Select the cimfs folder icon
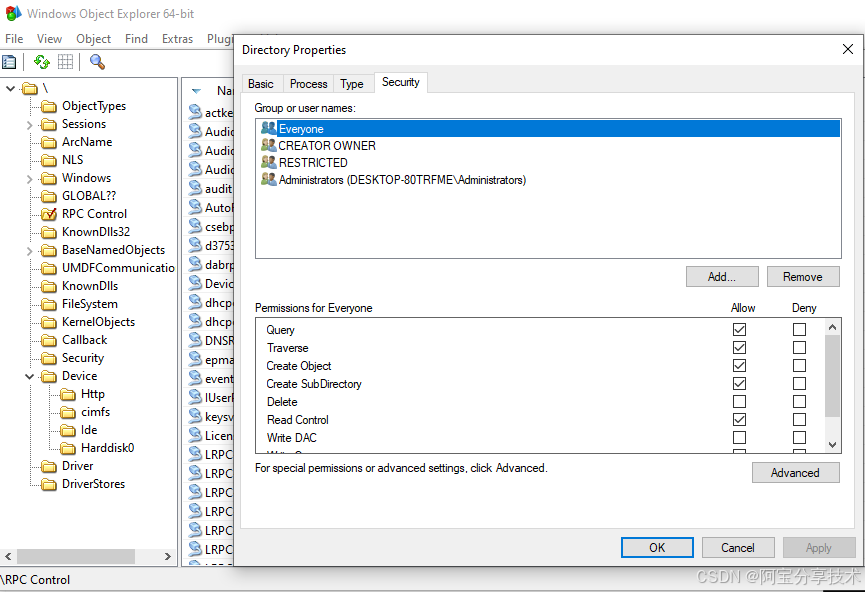This screenshot has width=865, height=592. click(x=68, y=412)
